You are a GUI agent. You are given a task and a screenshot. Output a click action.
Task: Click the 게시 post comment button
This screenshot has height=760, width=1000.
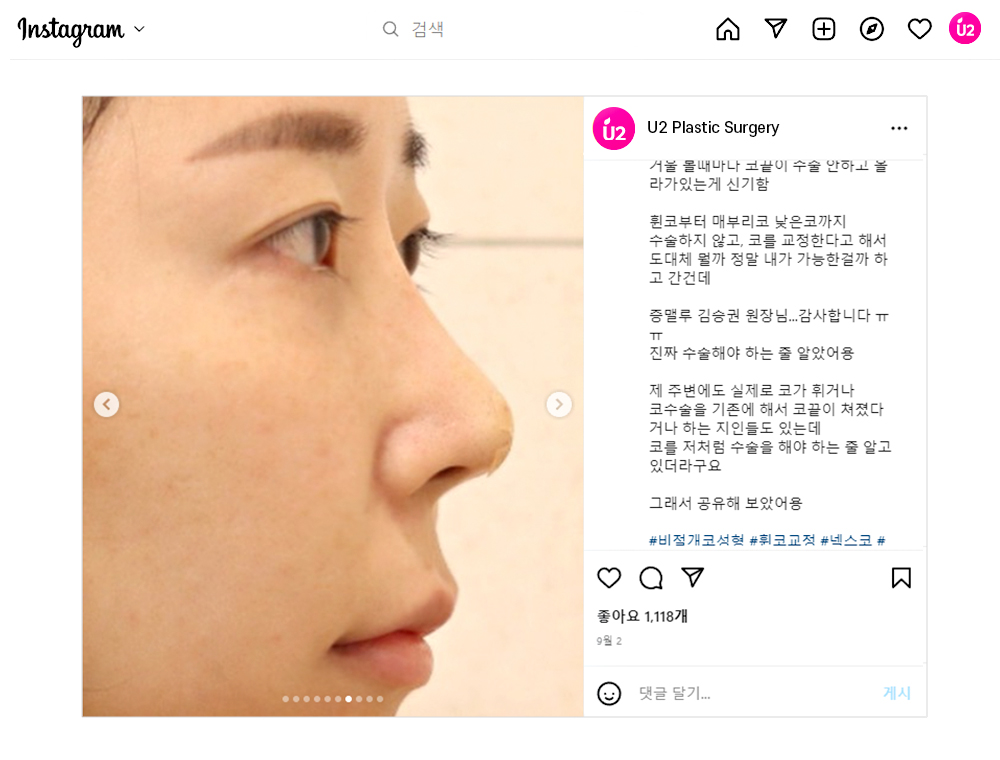pos(897,693)
